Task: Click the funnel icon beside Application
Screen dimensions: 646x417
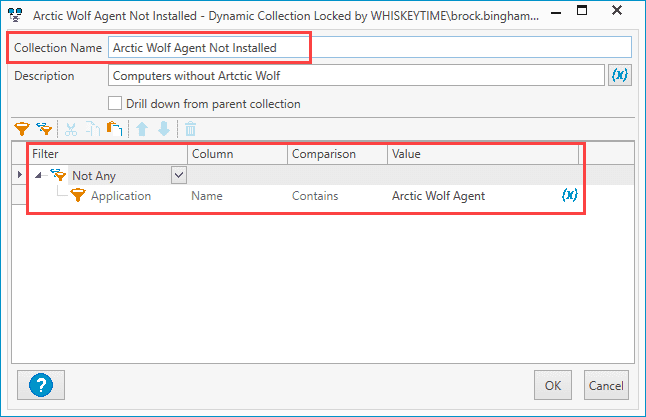Action: click(77, 195)
